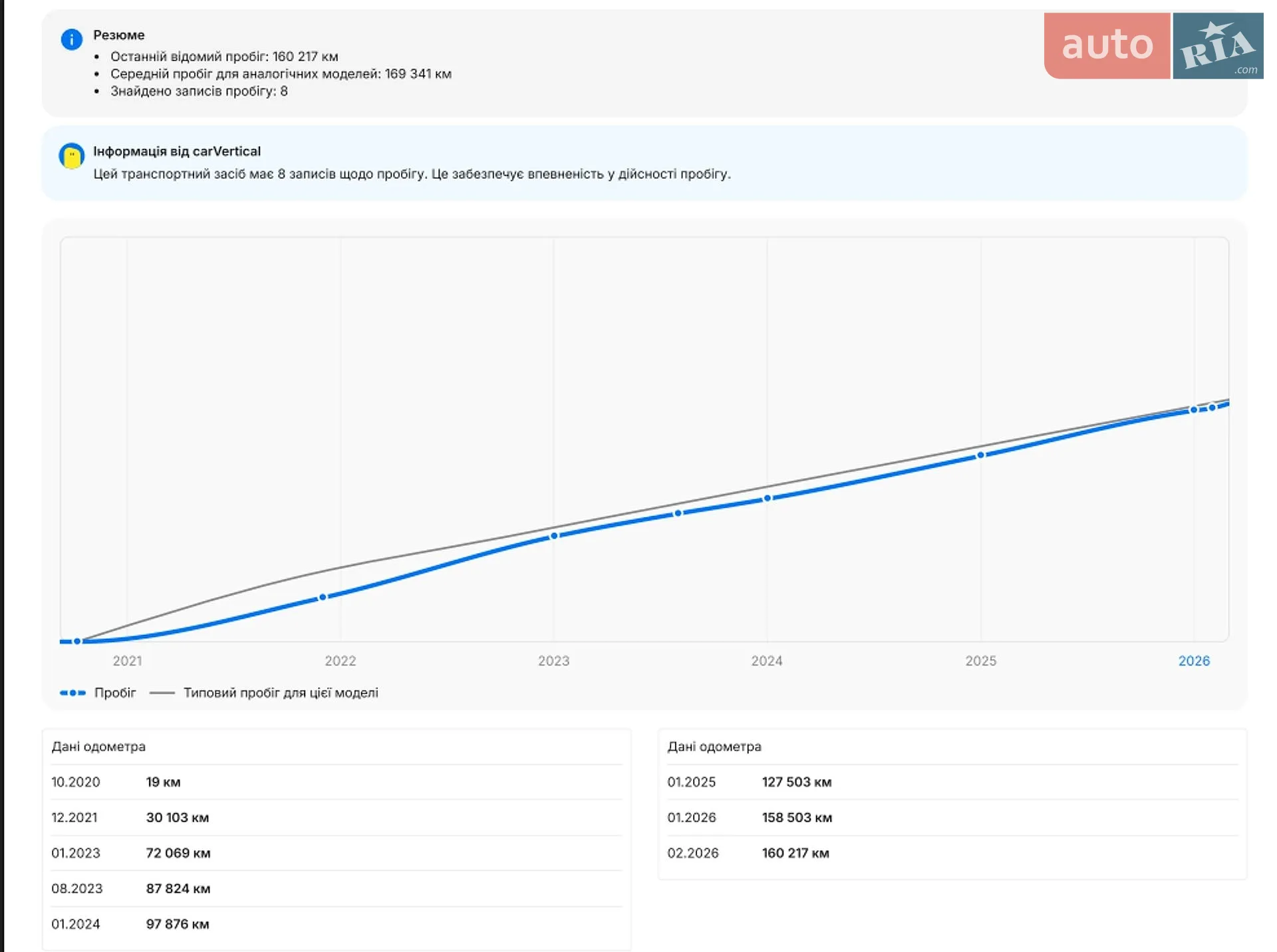Click the gray typical-mileage legend line

162,693
